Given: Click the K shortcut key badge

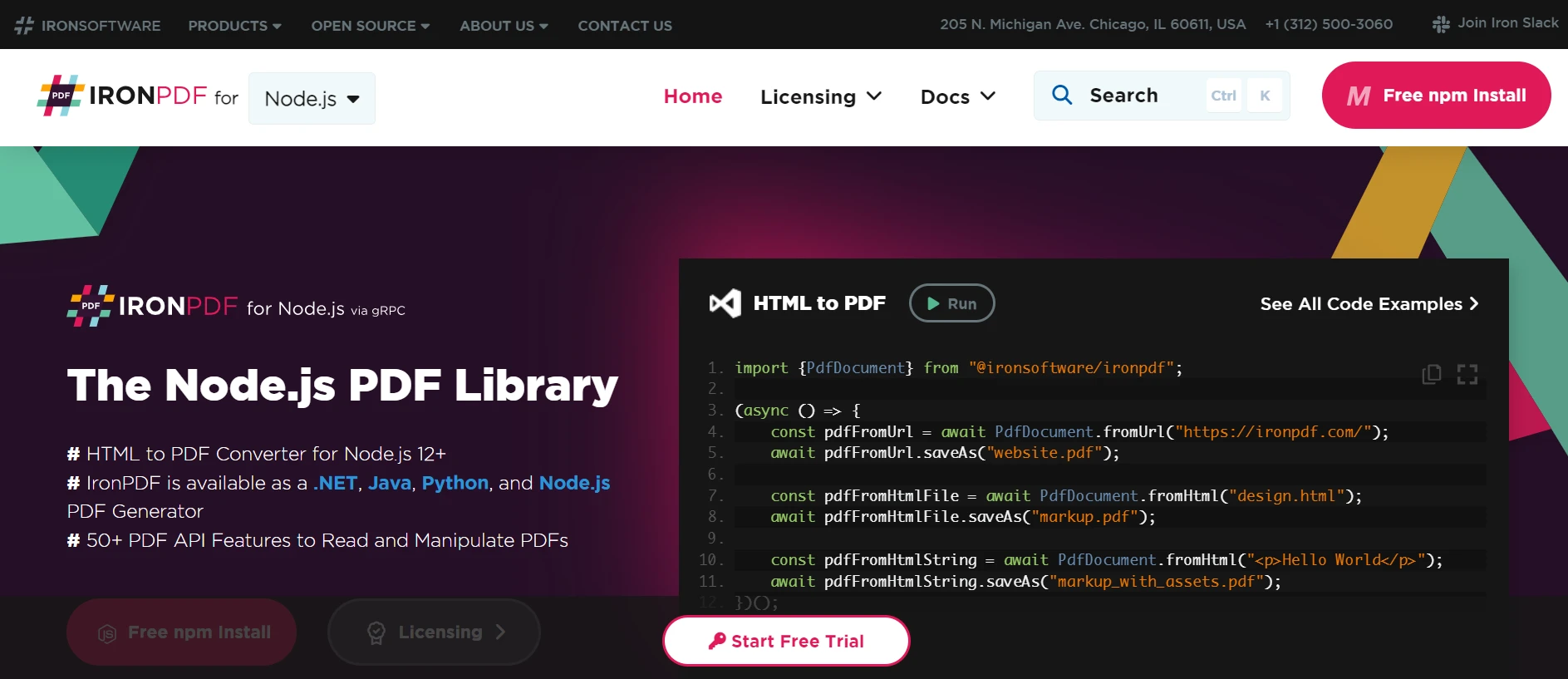Looking at the screenshot, I should 1265,96.
